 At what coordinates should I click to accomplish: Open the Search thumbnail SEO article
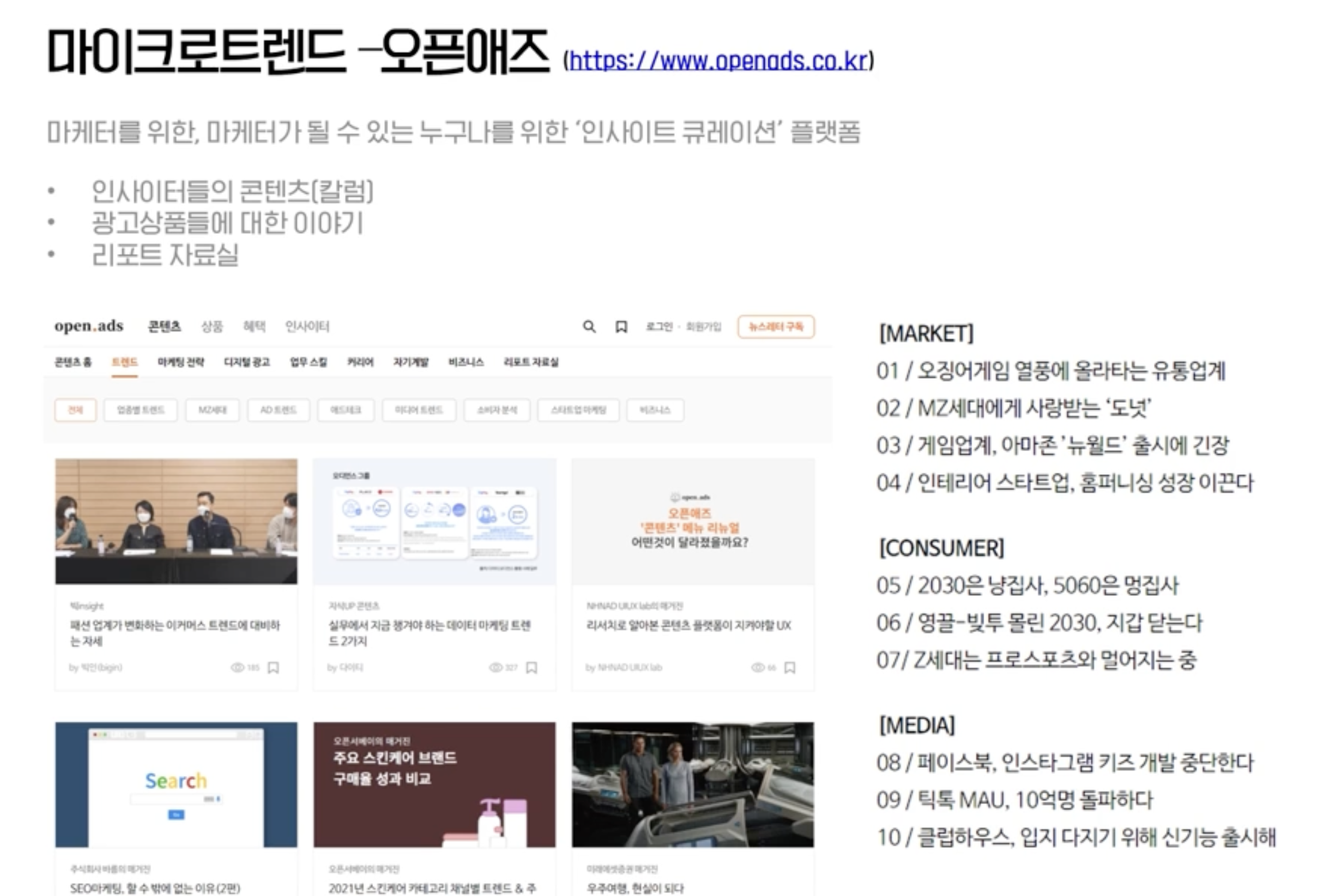(x=176, y=785)
